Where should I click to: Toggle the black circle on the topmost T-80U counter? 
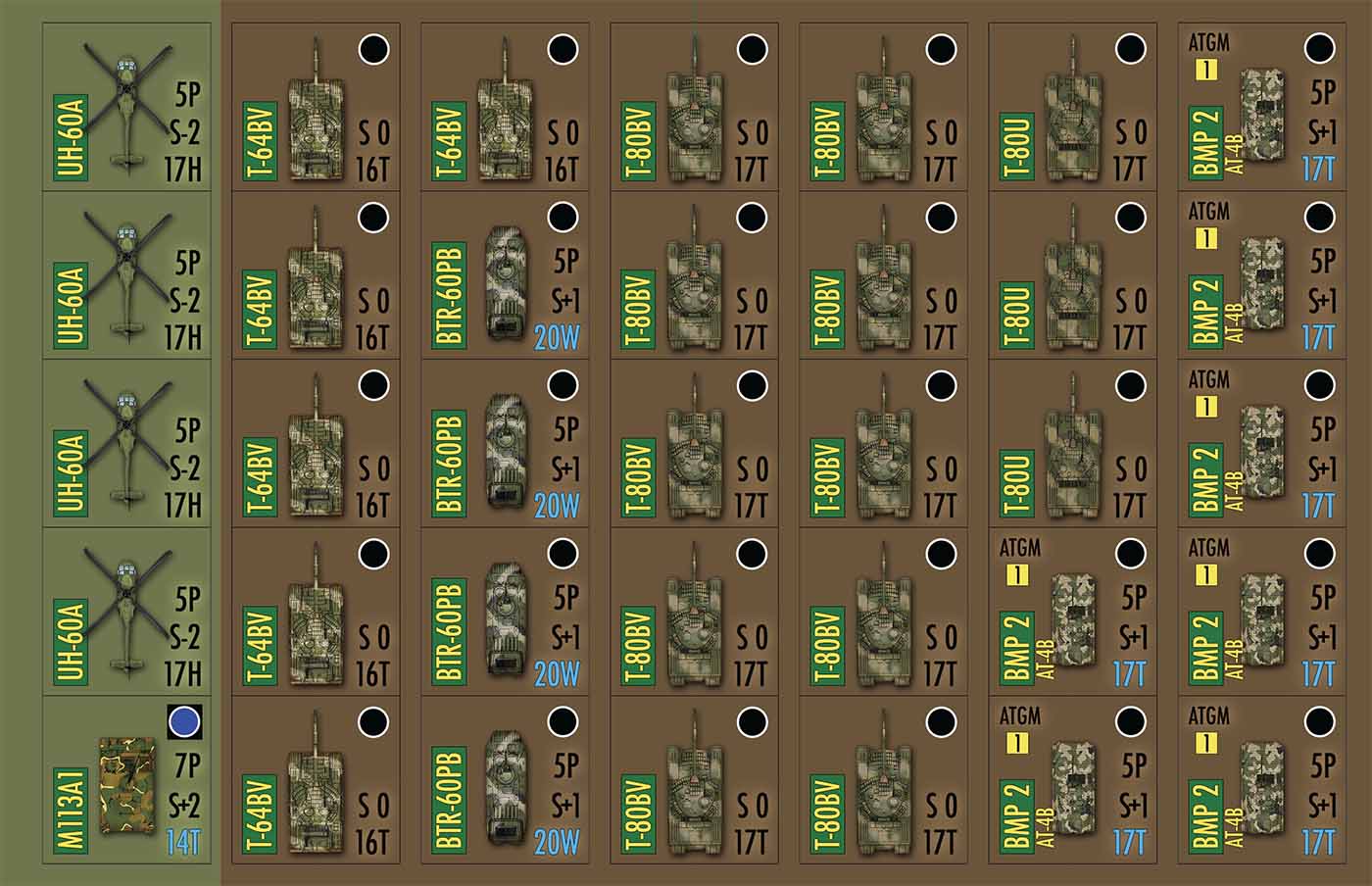pyautogui.click(x=1130, y=48)
